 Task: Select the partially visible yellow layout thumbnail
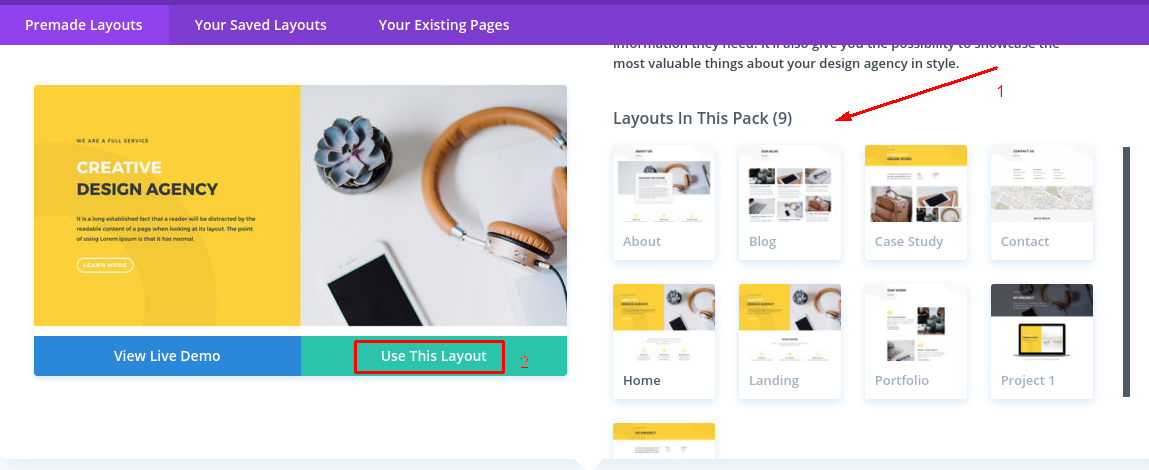664,441
